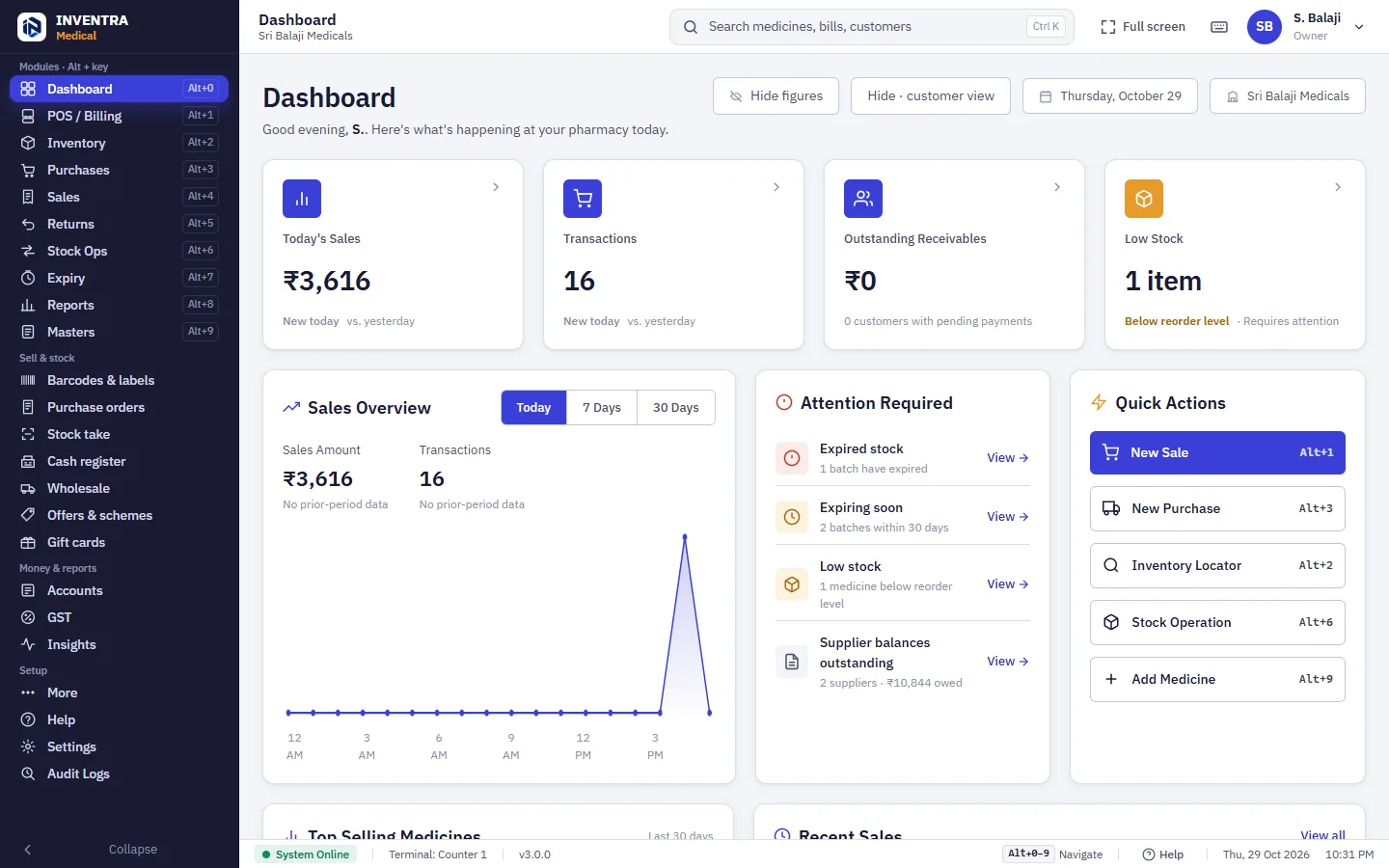Click the keyboard shortcuts icon in header
Image resolution: width=1389 pixels, height=868 pixels.
[x=1219, y=27]
